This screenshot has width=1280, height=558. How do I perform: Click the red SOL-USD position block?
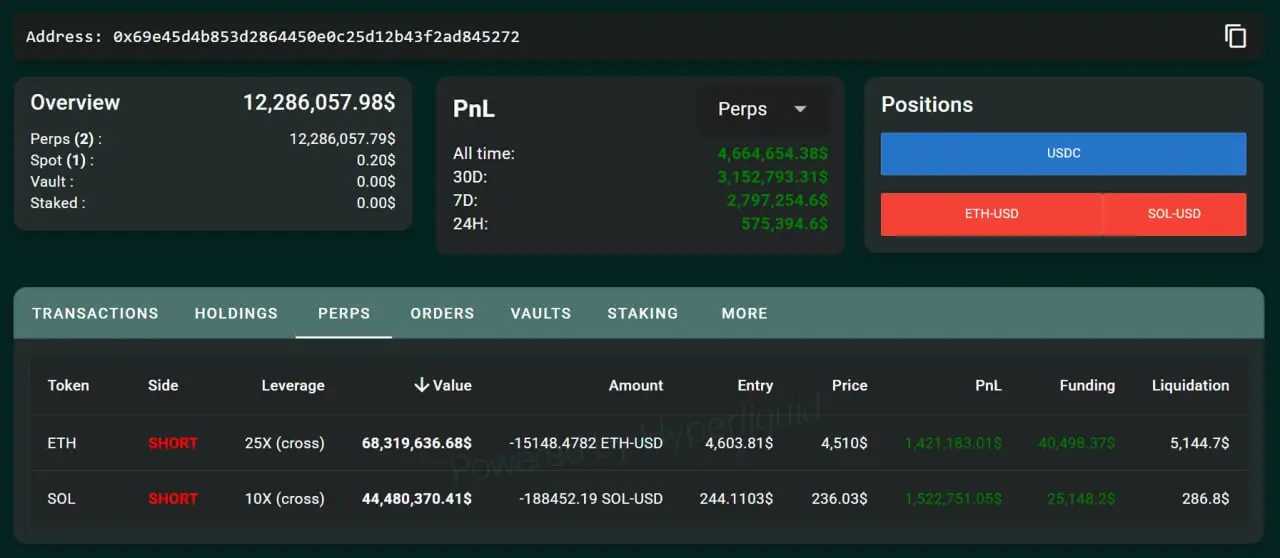(x=1174, y=214)
